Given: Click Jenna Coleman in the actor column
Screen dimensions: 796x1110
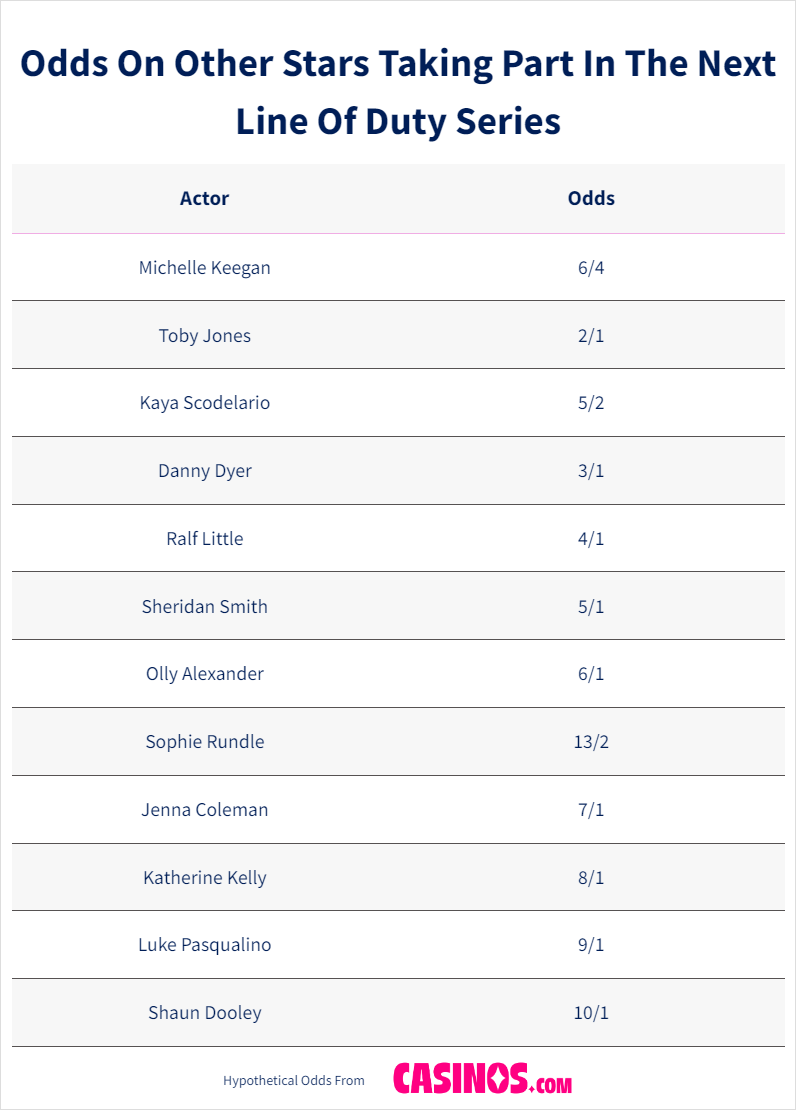Looking at the screenshot, I should (x=204, y=810).
